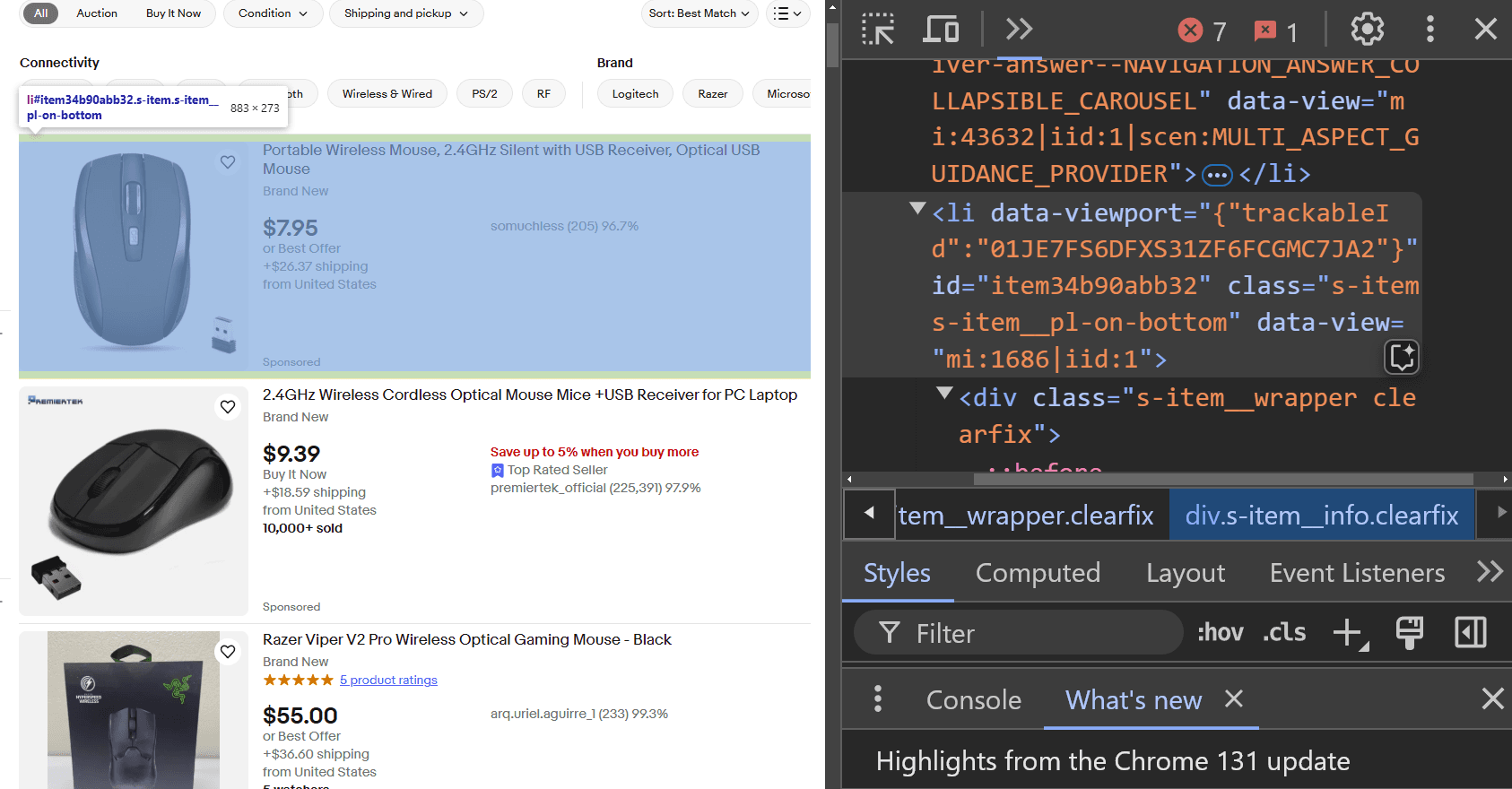Close the bottom drawer
Screen dimensions: 1512x789
coord(1492,698)
